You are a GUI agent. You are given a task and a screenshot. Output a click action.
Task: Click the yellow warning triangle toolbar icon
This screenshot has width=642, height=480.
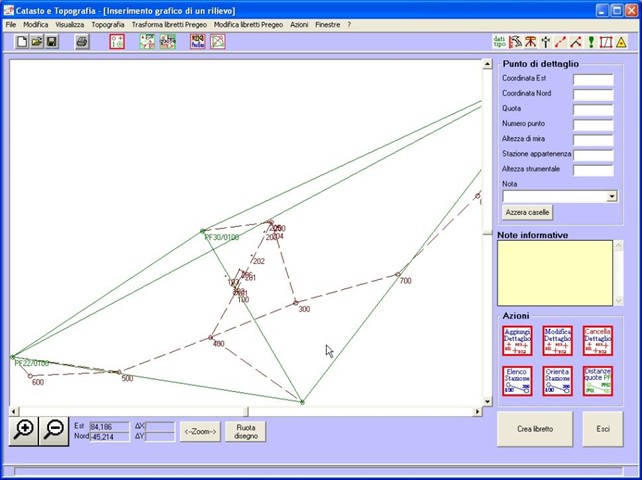coord(621,42)
